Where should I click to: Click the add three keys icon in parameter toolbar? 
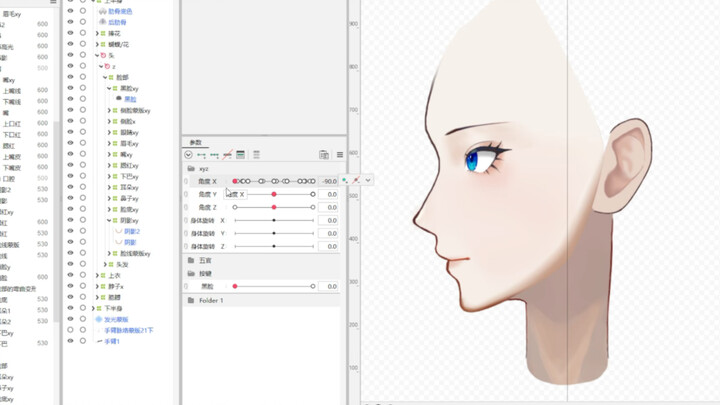click(x=215, y=155)
